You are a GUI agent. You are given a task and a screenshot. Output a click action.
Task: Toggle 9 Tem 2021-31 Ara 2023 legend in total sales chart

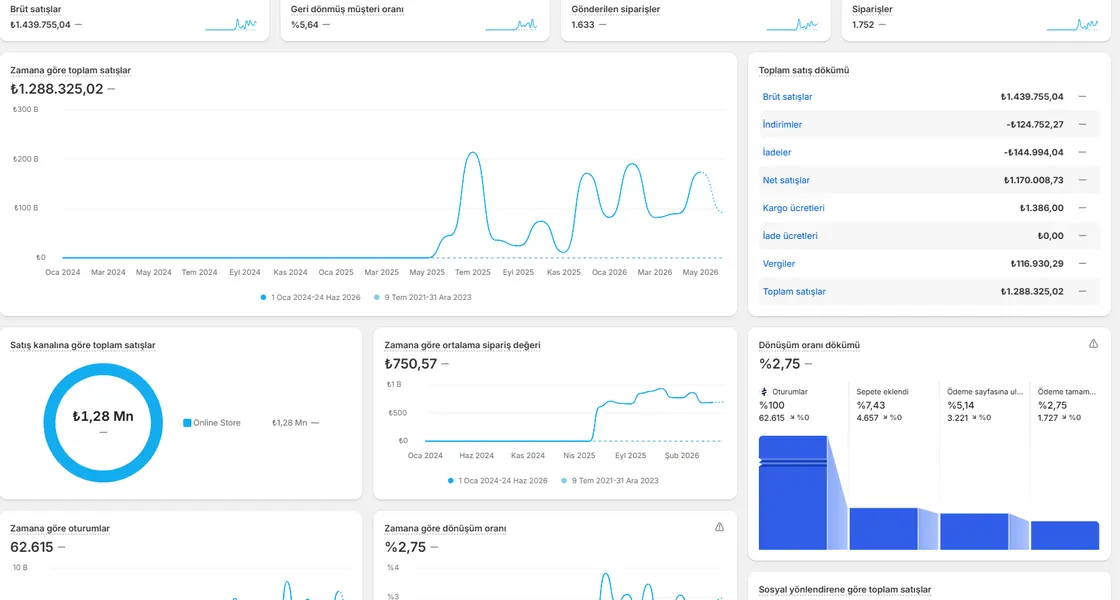(x=423, y=297)
